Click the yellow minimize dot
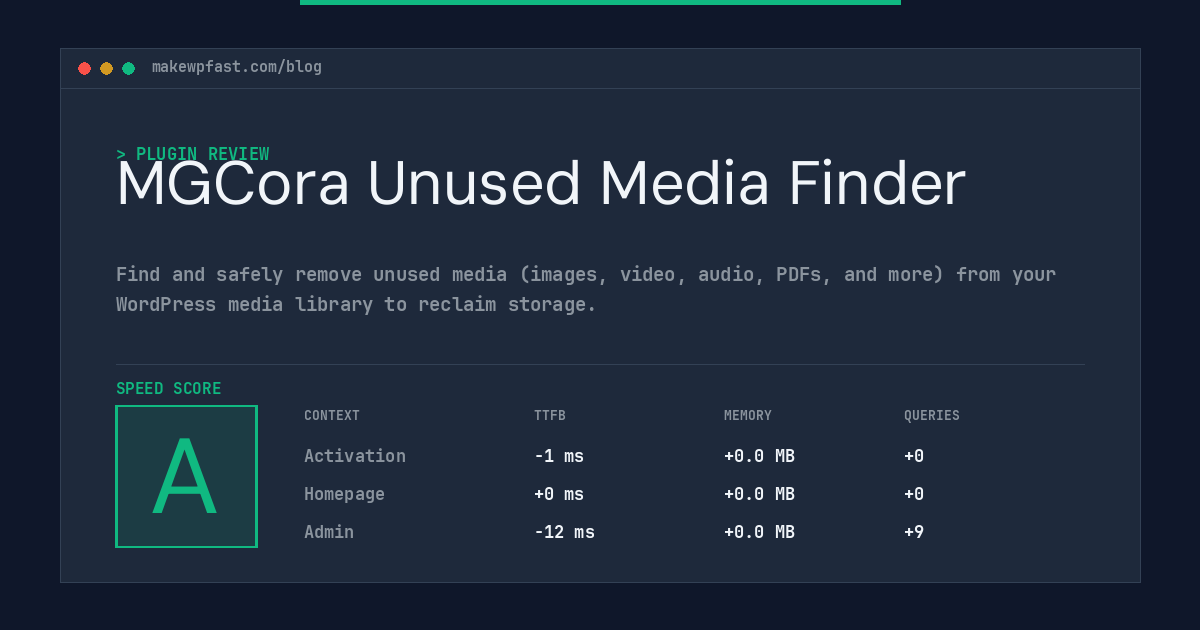 coord(106,68)
